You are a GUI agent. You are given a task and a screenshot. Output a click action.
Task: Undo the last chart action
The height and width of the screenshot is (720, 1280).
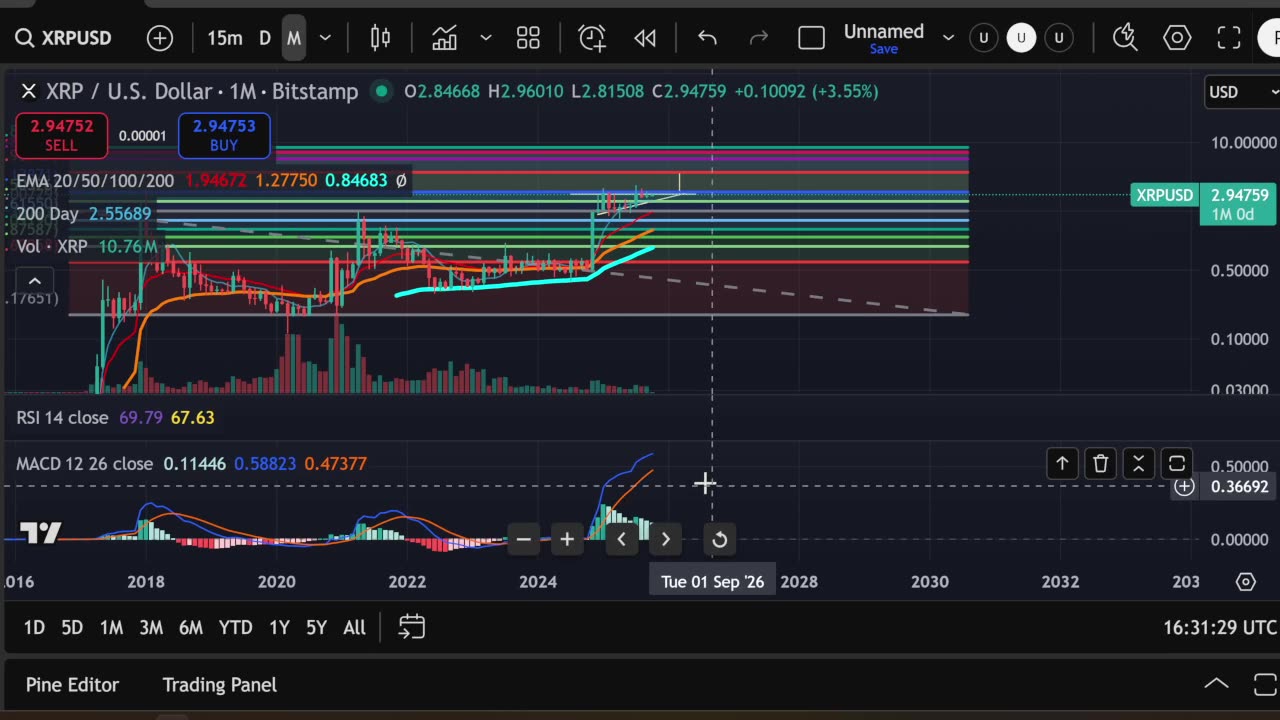pyautogui.click(x=707, y=38)
